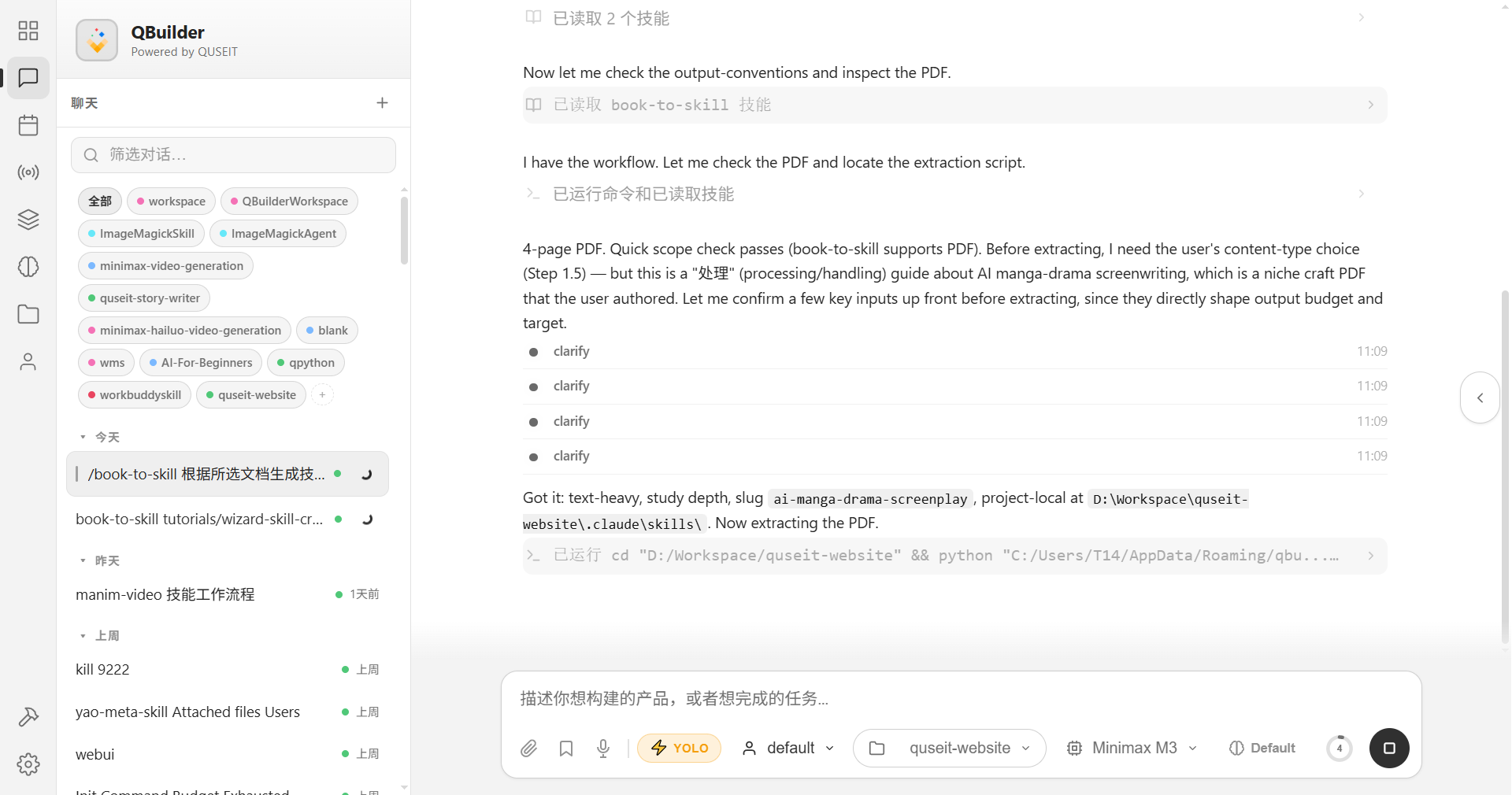Click the last clarify step row
Image resolution: width=1512 pixels, height=795 pixels.
click(x=954, y=457)
